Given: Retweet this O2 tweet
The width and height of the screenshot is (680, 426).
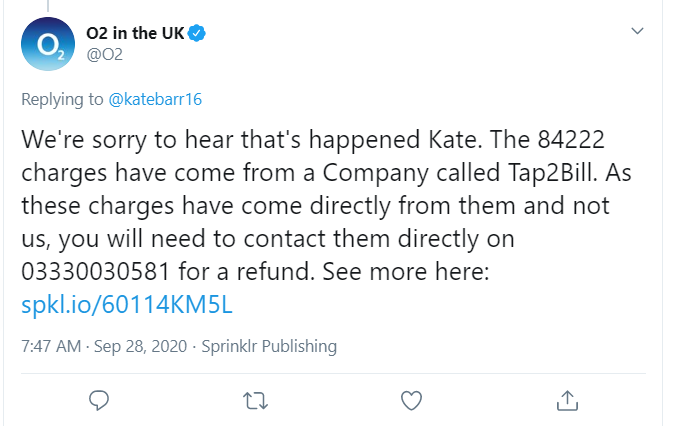Looking at the screenshot, I should click(254, 401).
